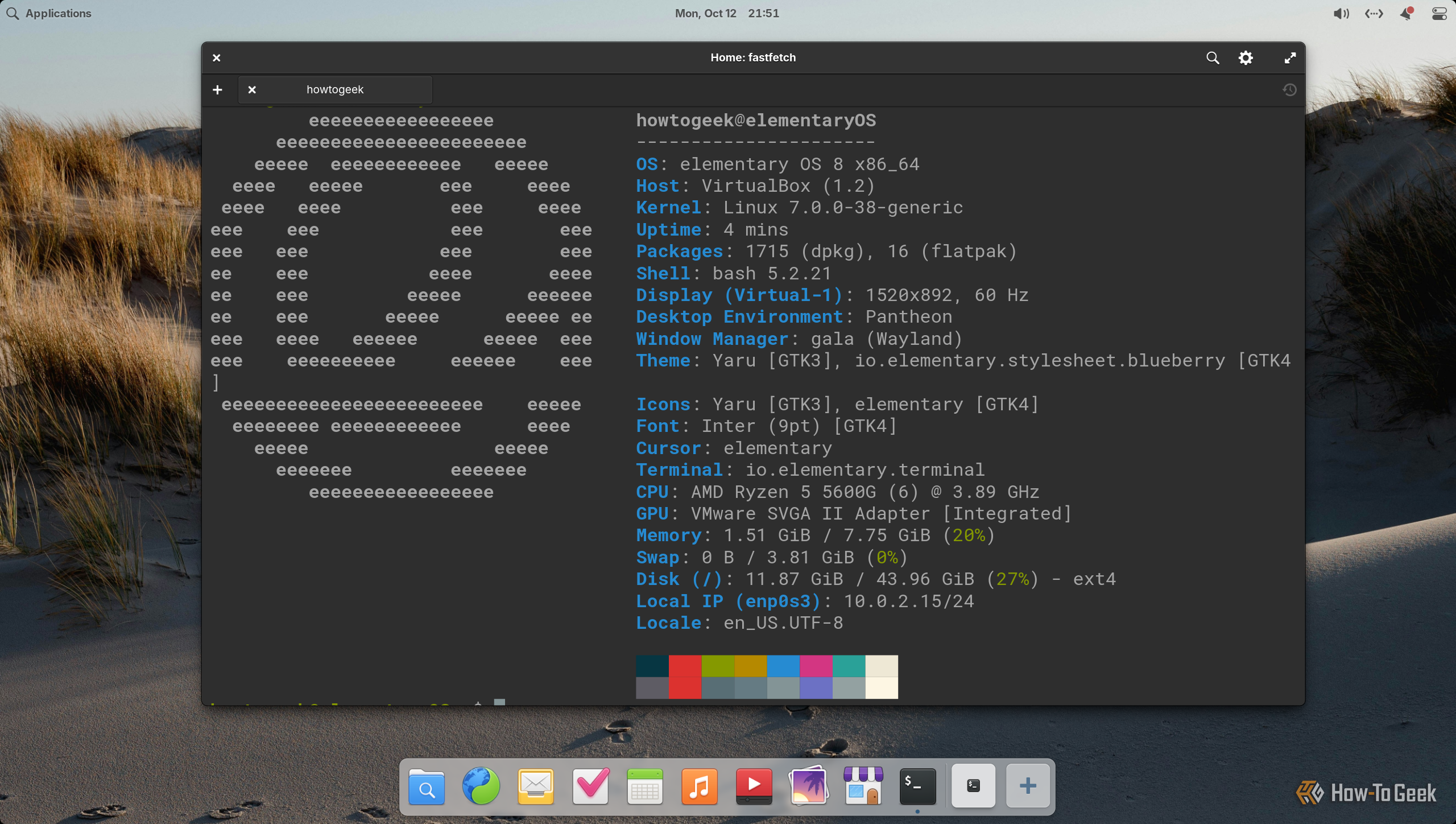
Task: Launch Tasks checkmark app from the dock
Action: [590, 786]
